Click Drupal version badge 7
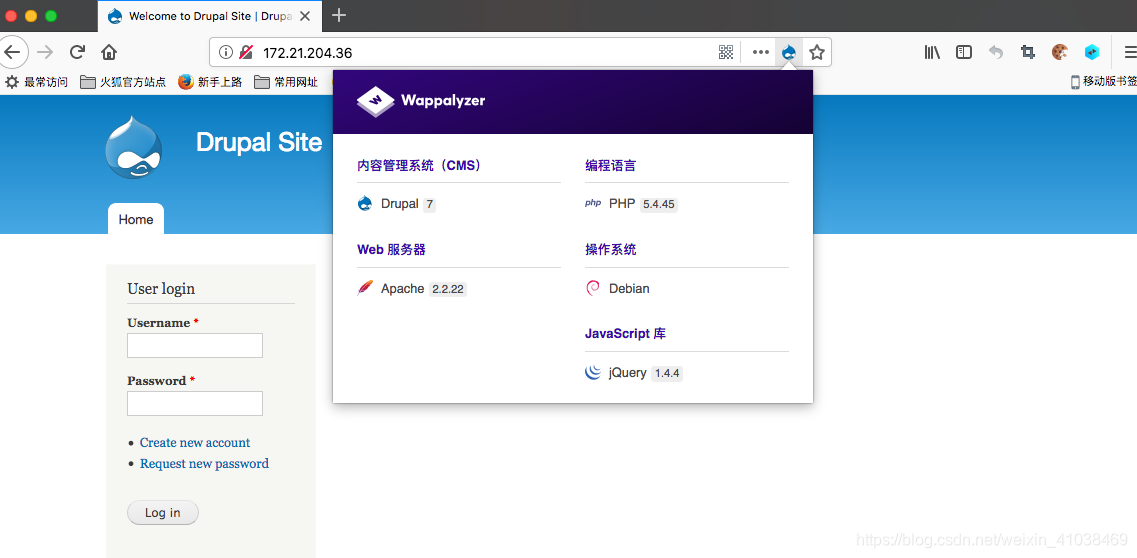Screen dimensions: 1137x558 pyautogui.click(x=429, y=204)
